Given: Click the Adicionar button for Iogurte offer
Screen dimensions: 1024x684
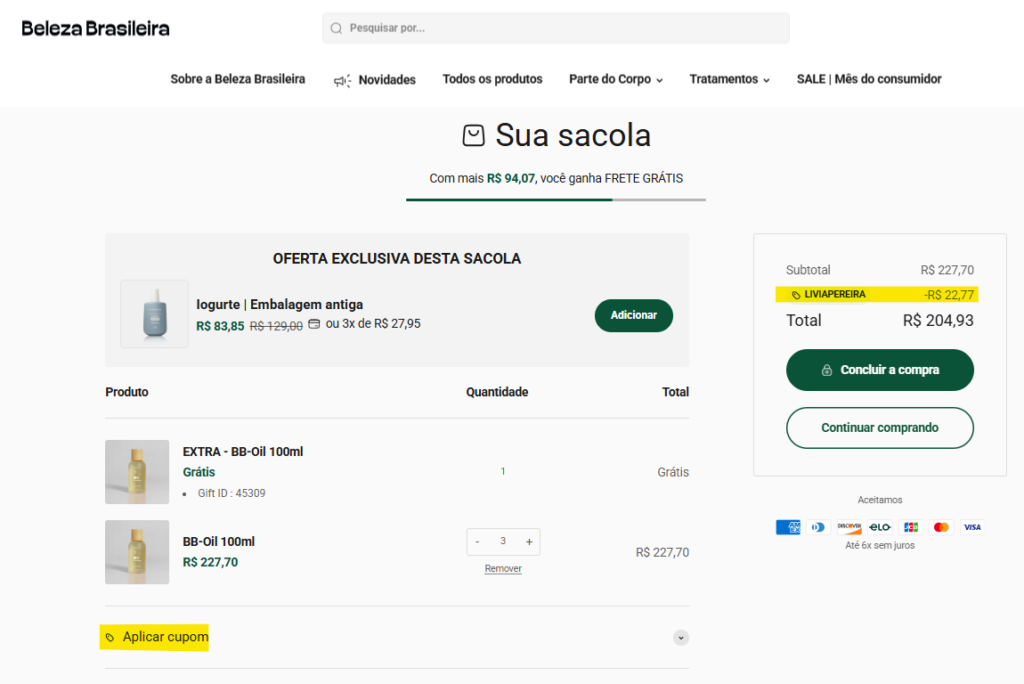Looking at the screenshot, I should 633,314.
